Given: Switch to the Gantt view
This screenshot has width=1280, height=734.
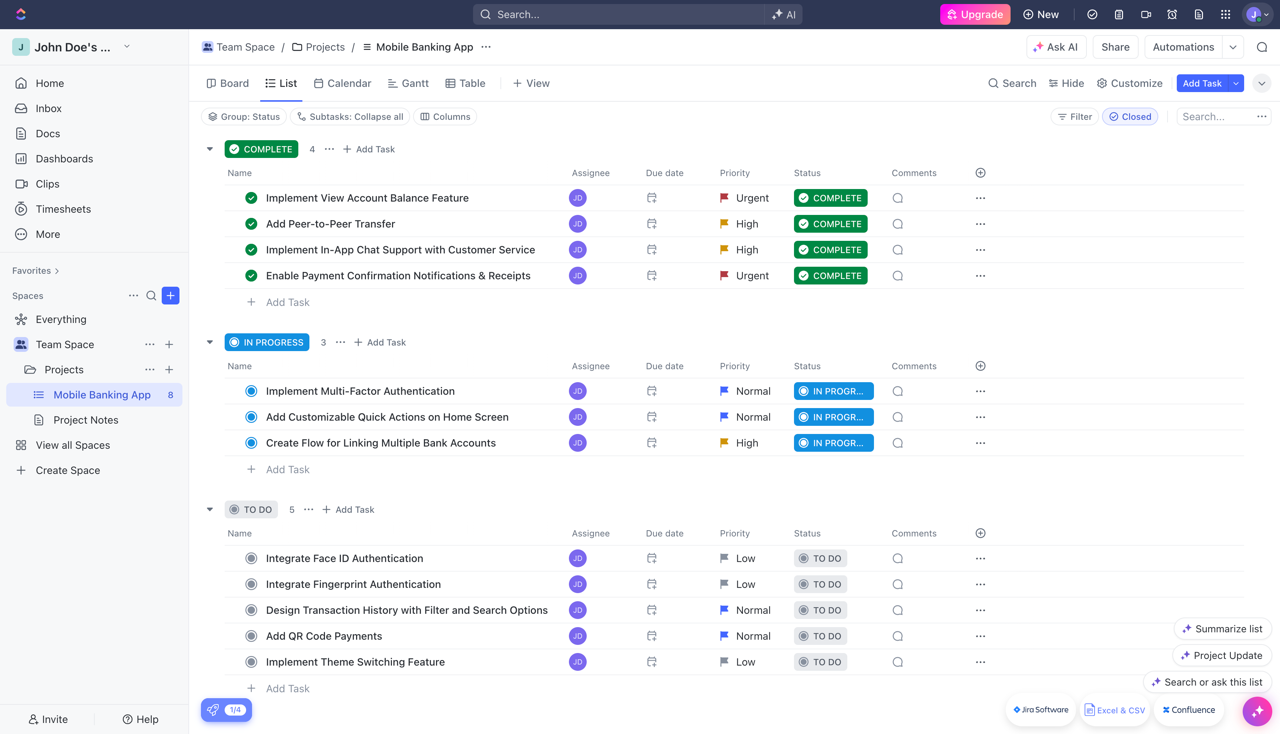Looking at the screenshot, I should [x=408, y=83].
